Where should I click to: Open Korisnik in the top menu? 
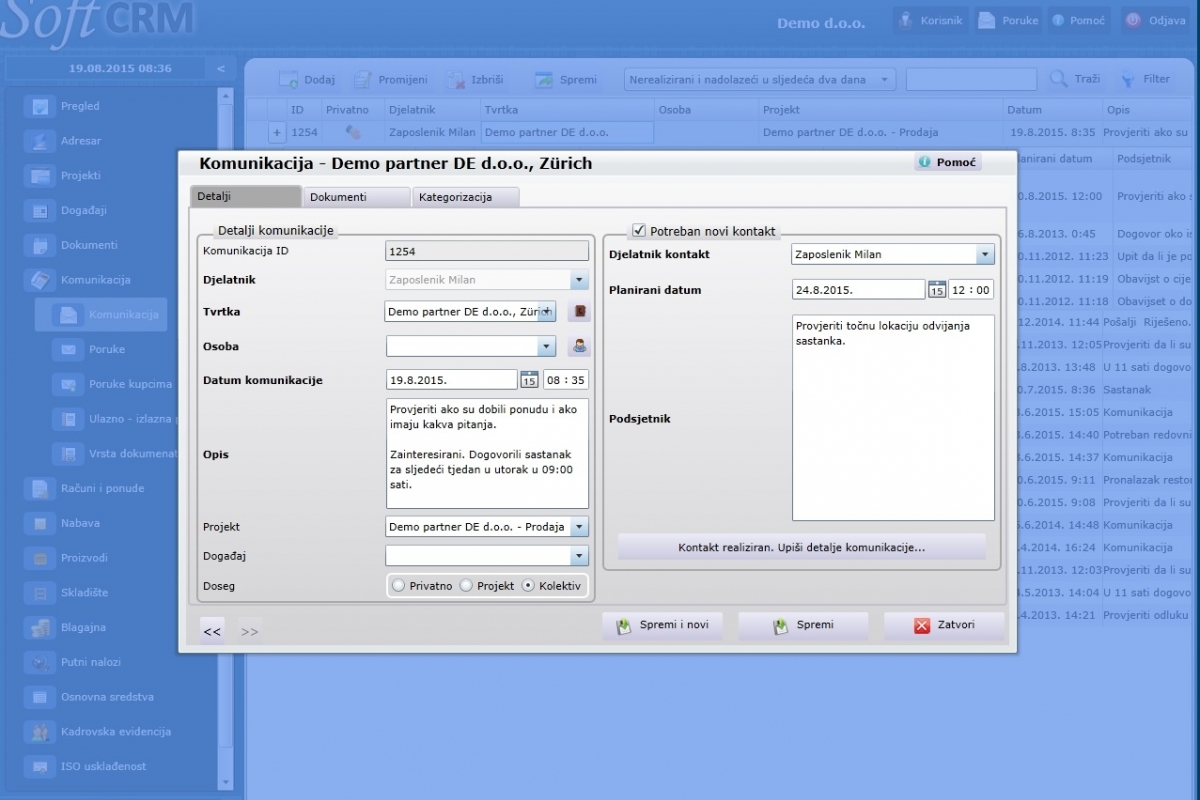pos(930,21)
